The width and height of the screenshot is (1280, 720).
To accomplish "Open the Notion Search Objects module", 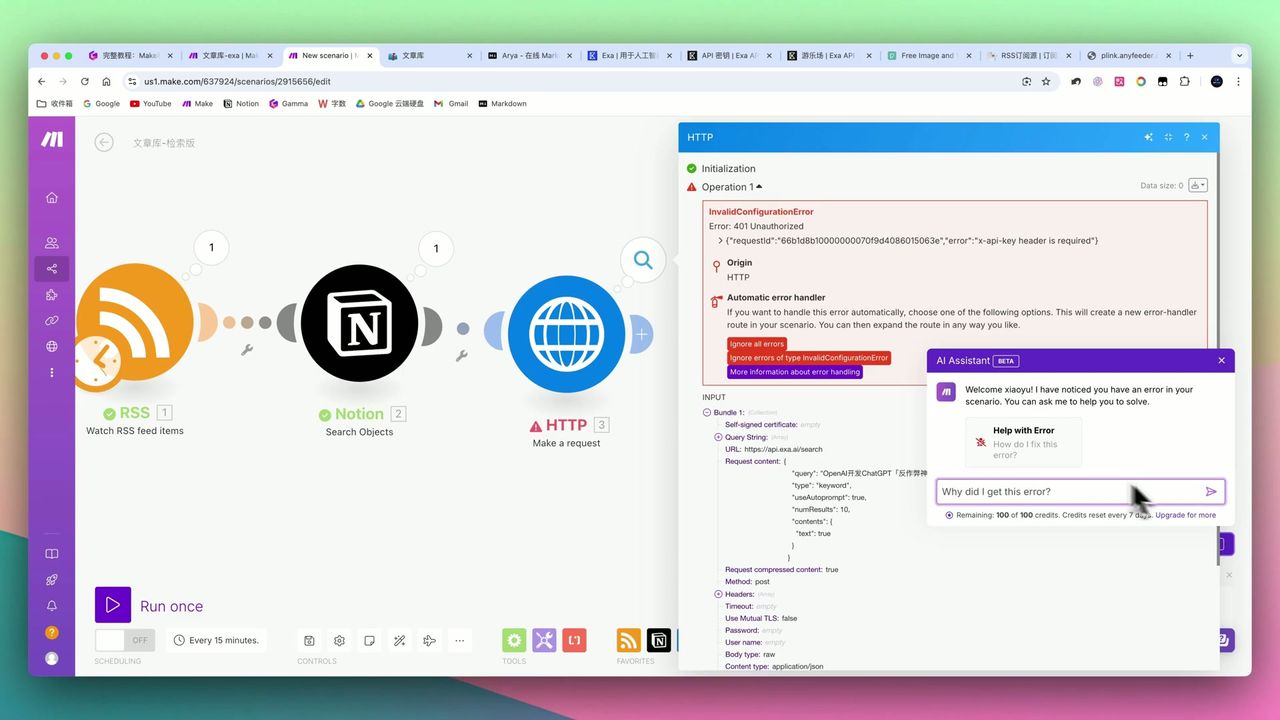I will (x=359, y=323).
